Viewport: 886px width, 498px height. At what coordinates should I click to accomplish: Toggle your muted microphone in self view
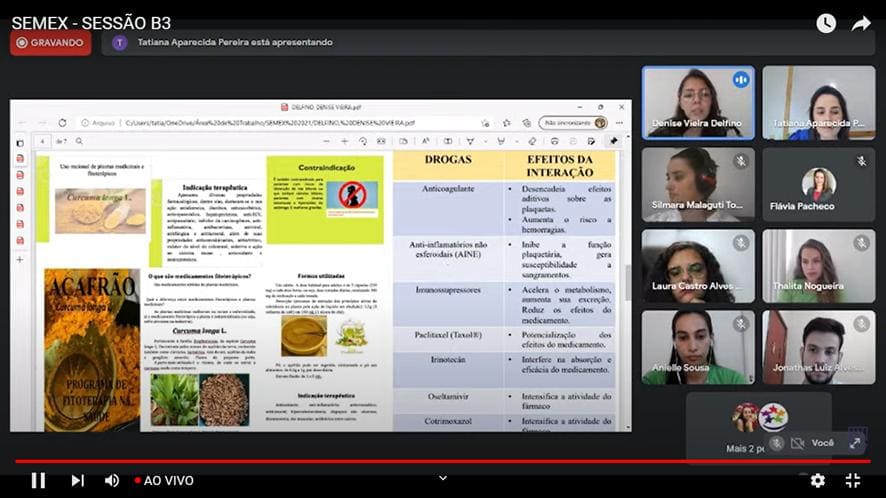pyautogui.click(x=777, y=443)
